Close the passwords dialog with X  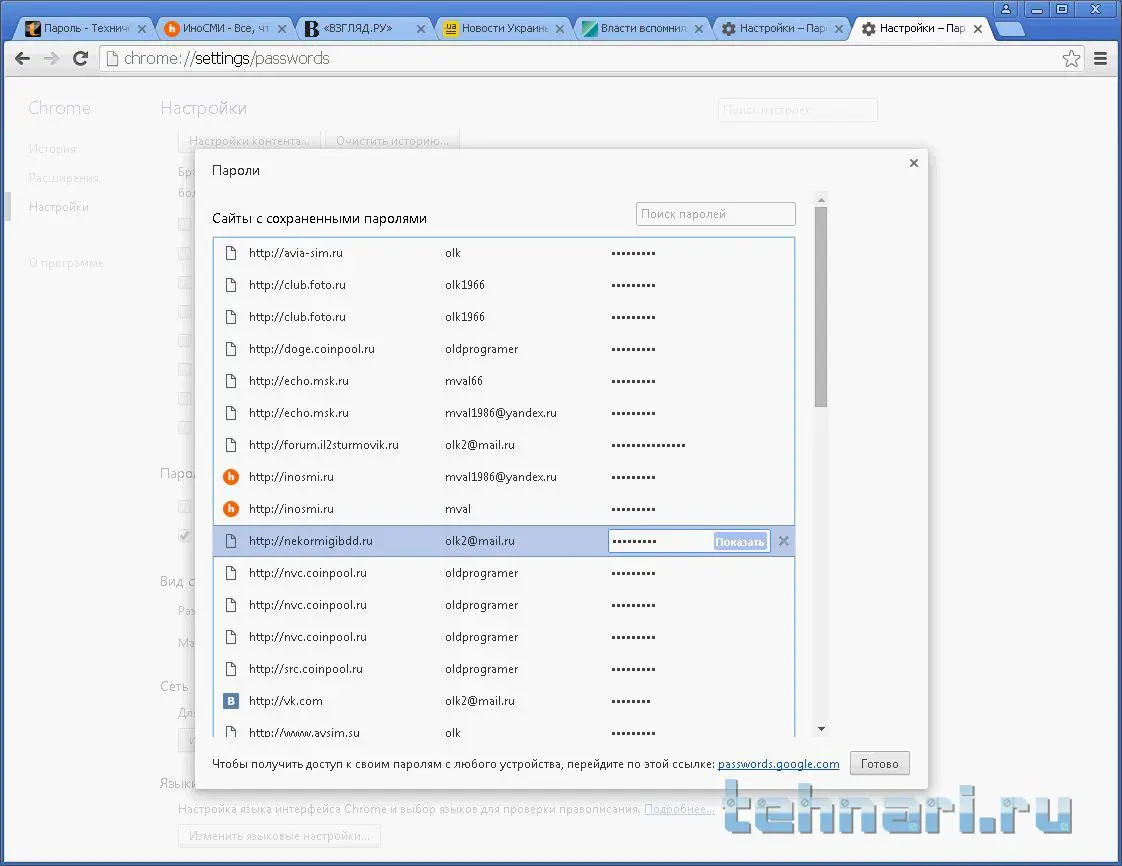tap(913, 163)
